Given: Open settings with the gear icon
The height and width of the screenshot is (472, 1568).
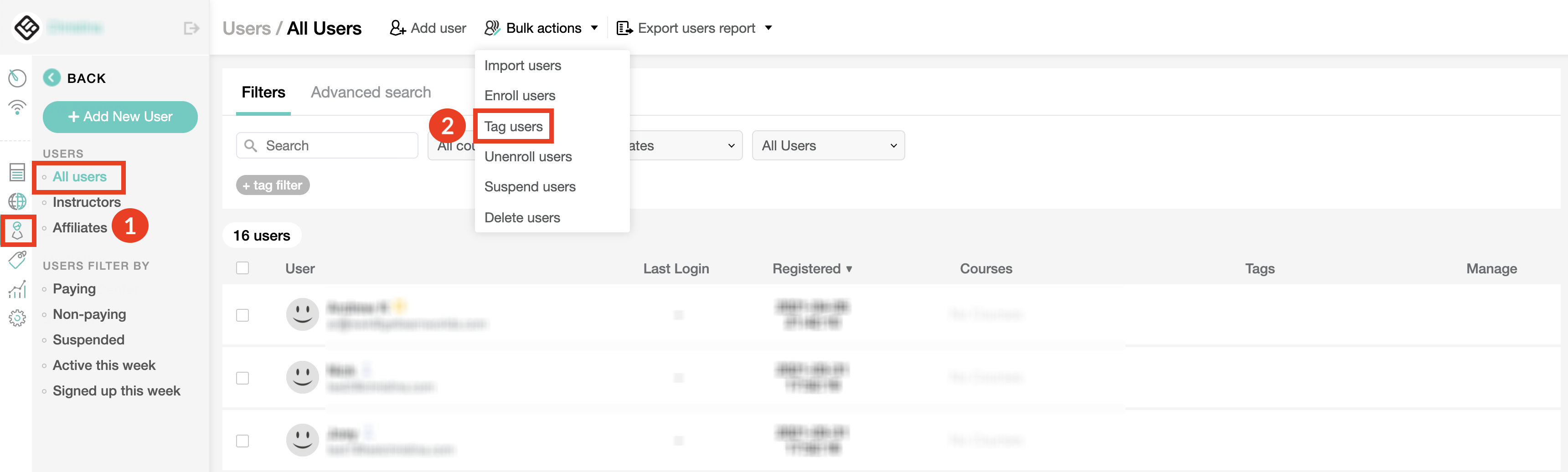Looking at the screenshot, I should pos(17,318).
